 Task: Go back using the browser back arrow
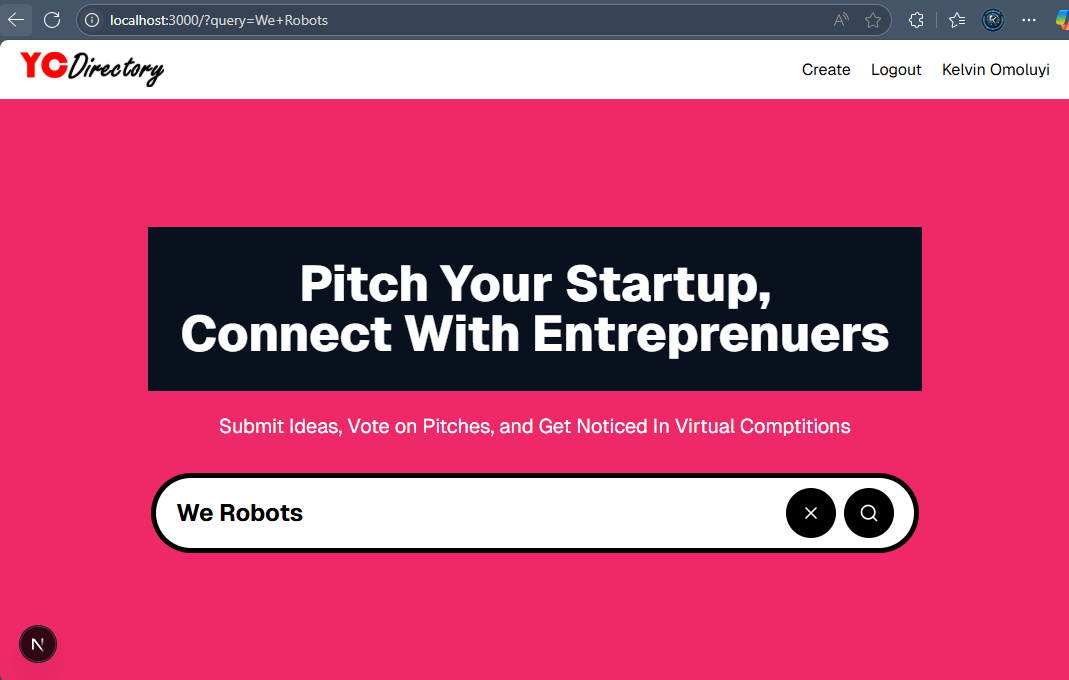coord(16,20)
